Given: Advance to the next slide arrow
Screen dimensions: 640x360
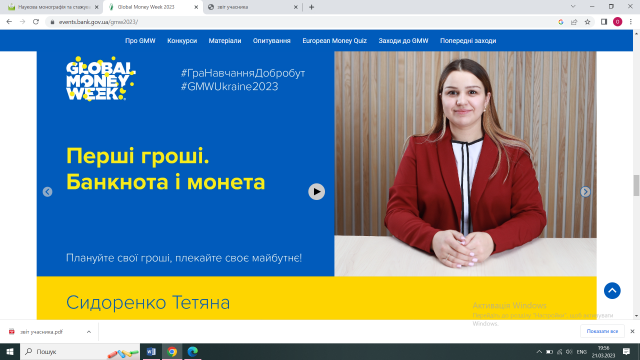Looking at the screenshot, I should [585, 192].
